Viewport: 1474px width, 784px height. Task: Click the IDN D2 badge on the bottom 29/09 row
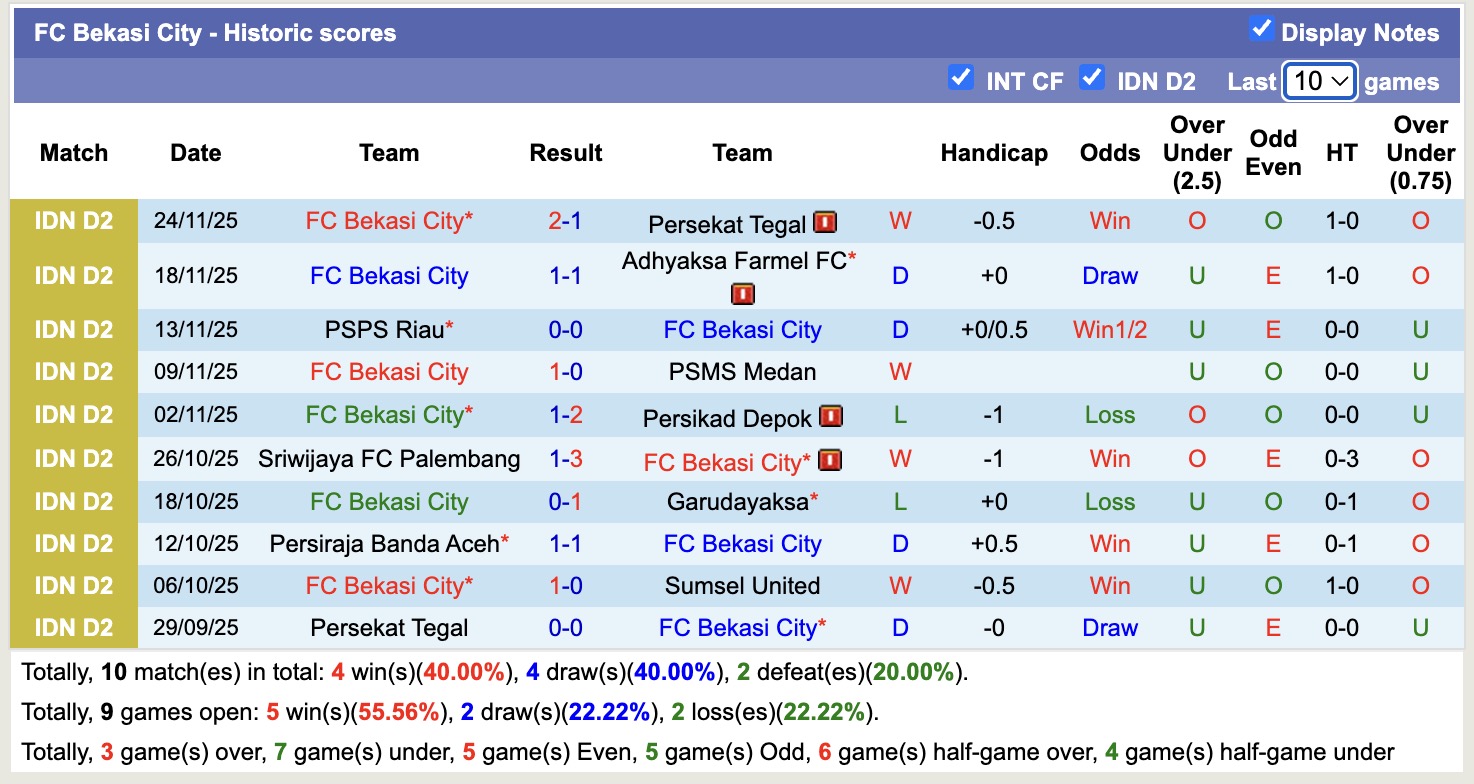74,628
